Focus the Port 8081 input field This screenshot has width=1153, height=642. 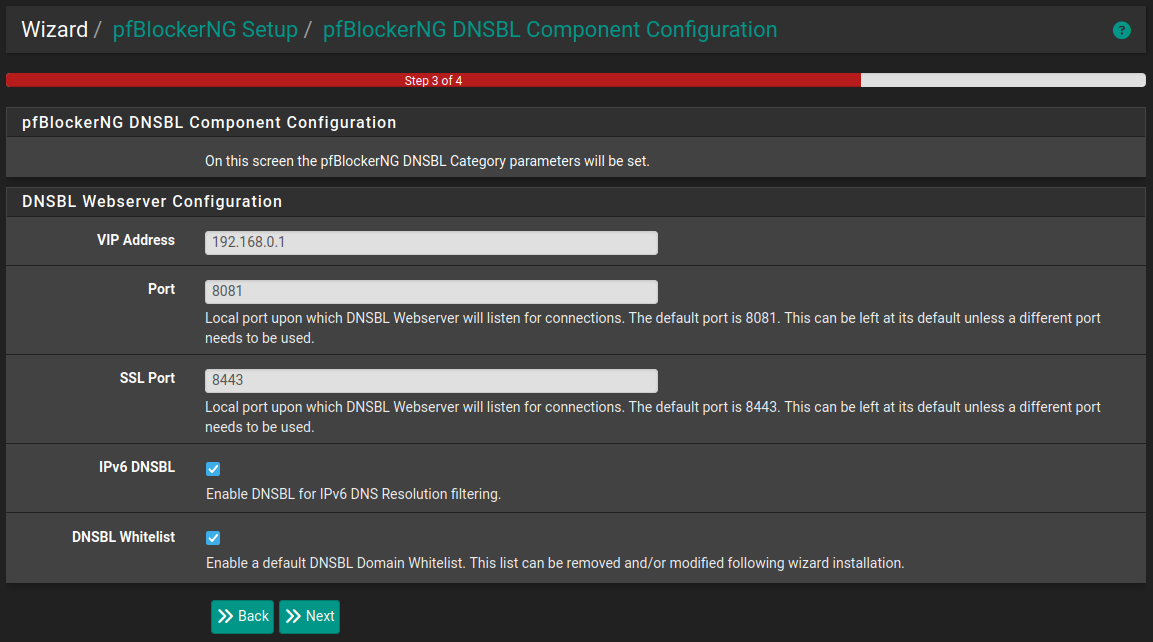click(x=431, y=291)
